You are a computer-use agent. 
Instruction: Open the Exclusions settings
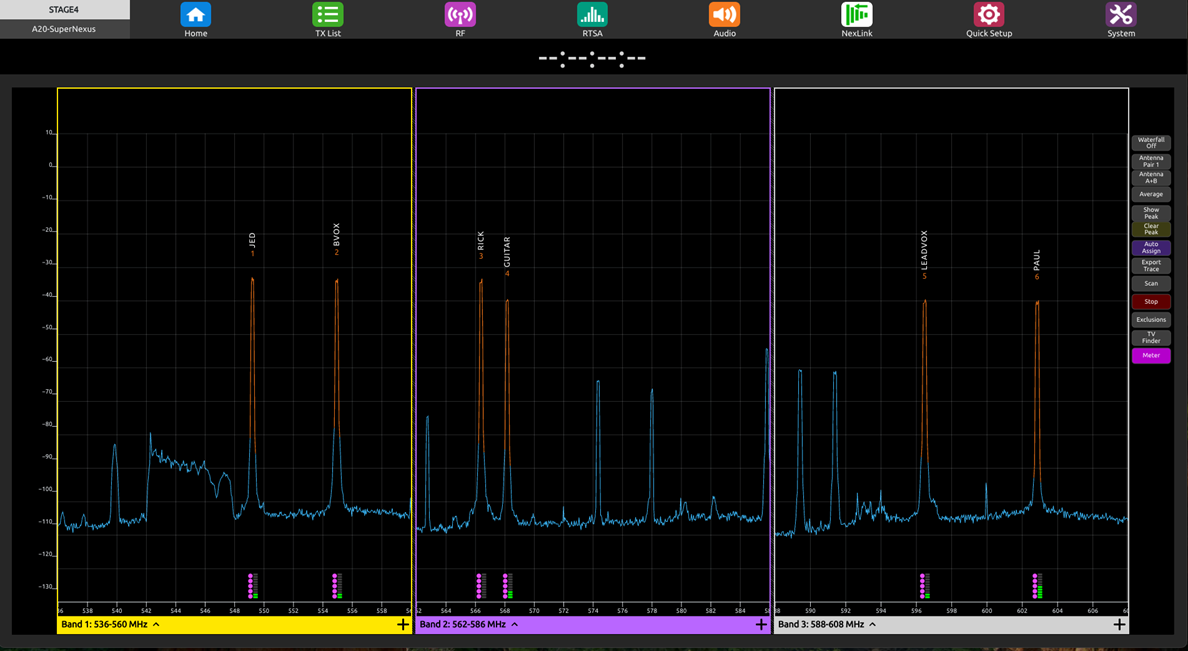pyautogui.click(x=1151, y=320)
